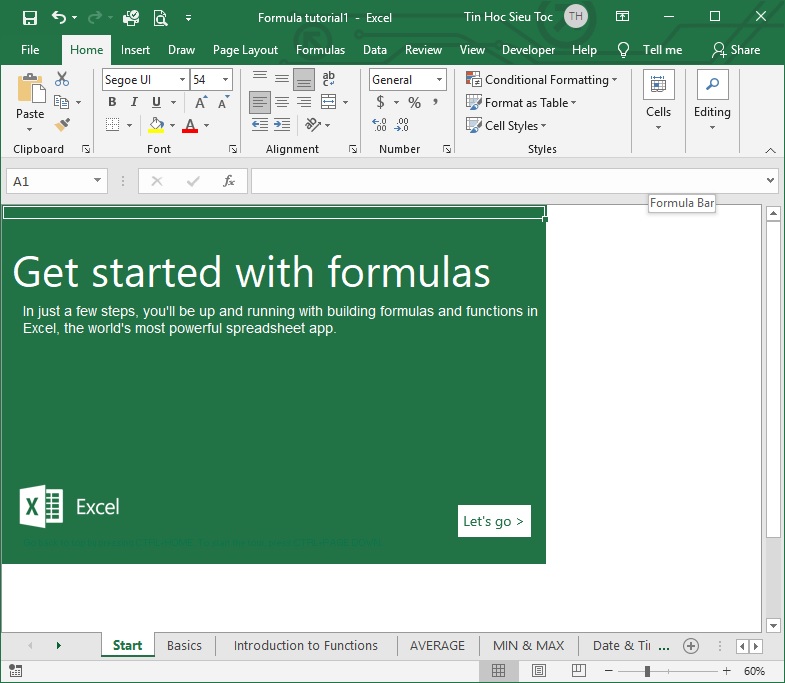Open the Formulas ribbon tab

coord(320,50)
